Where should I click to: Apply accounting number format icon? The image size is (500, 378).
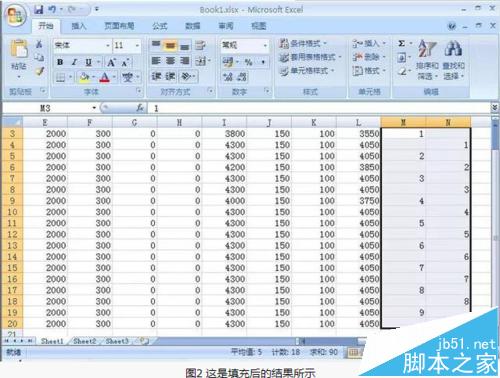point(228,62)
